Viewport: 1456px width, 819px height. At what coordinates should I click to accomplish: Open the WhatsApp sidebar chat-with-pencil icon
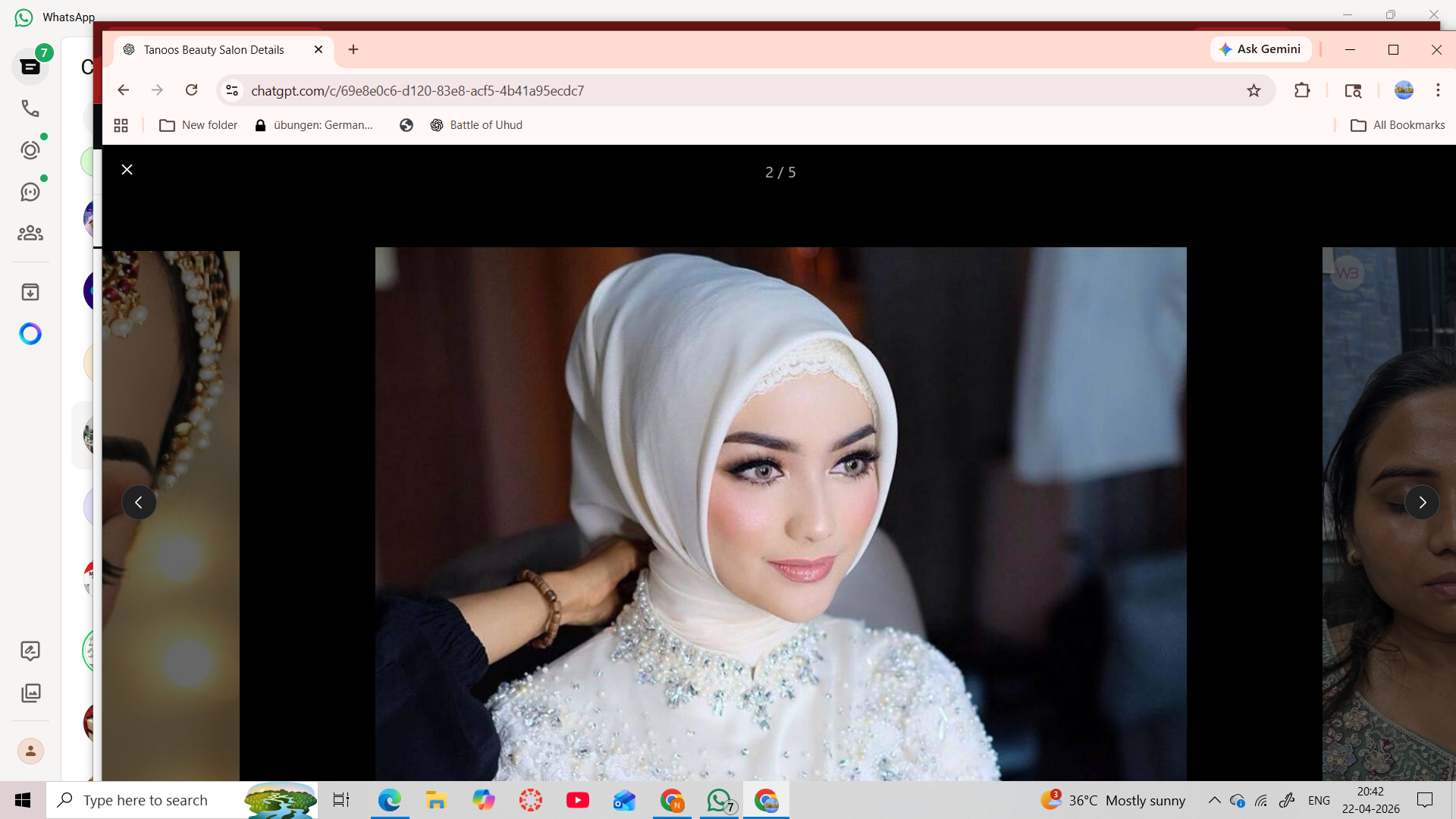pos(30,651)
